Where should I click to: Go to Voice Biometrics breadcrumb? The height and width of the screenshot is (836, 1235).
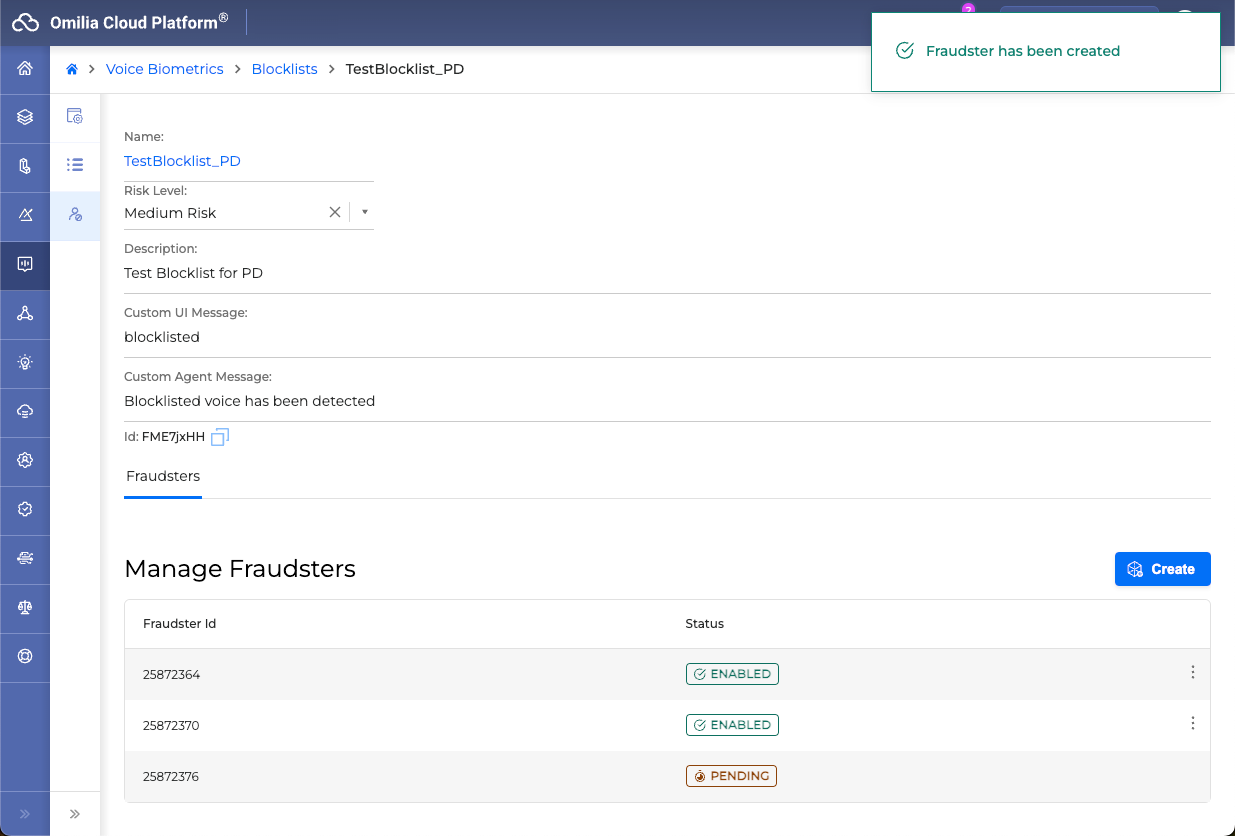pos(165,70)
